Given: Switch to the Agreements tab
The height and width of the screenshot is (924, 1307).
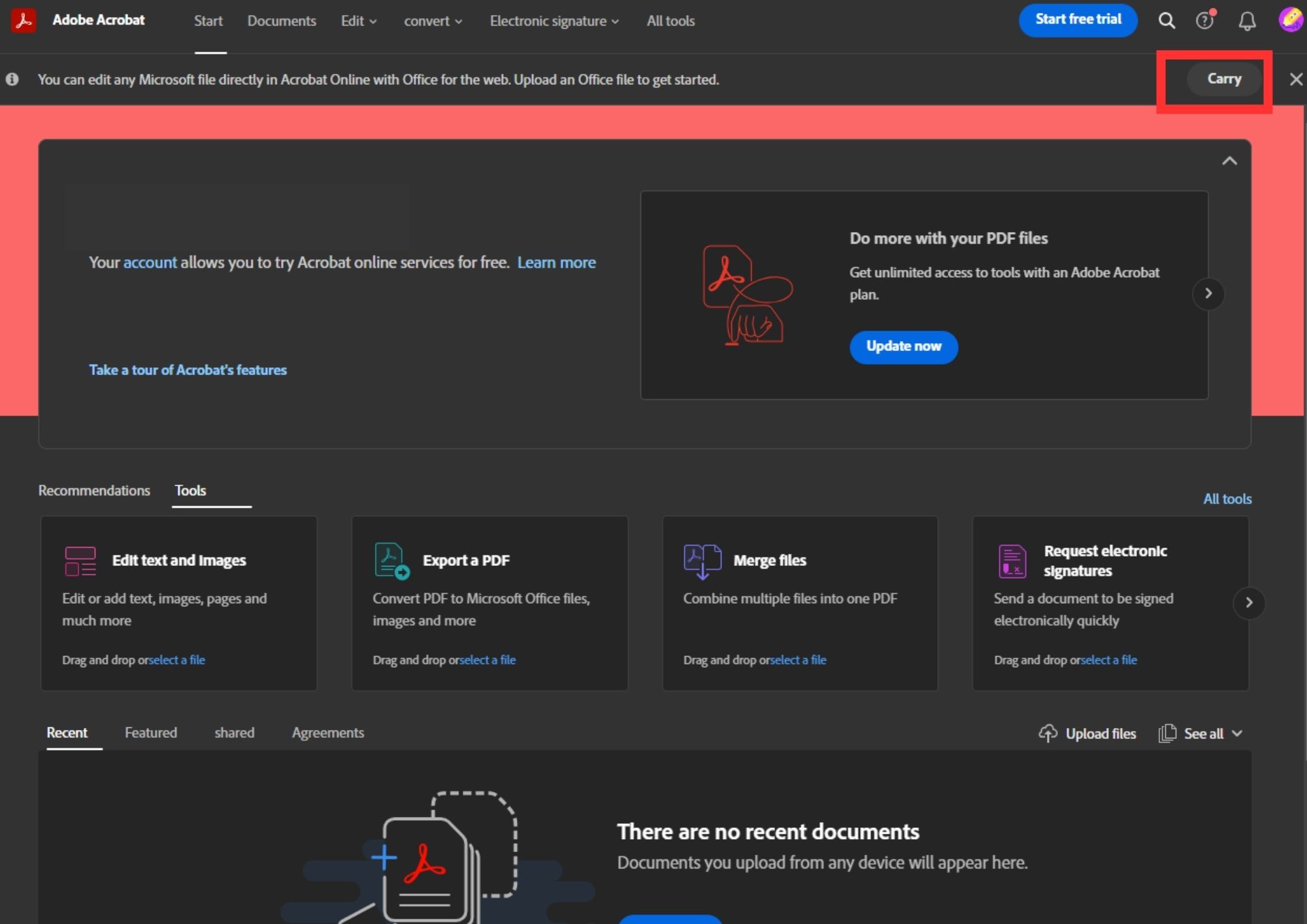Looking at the screenshot, I should (328, 733).
